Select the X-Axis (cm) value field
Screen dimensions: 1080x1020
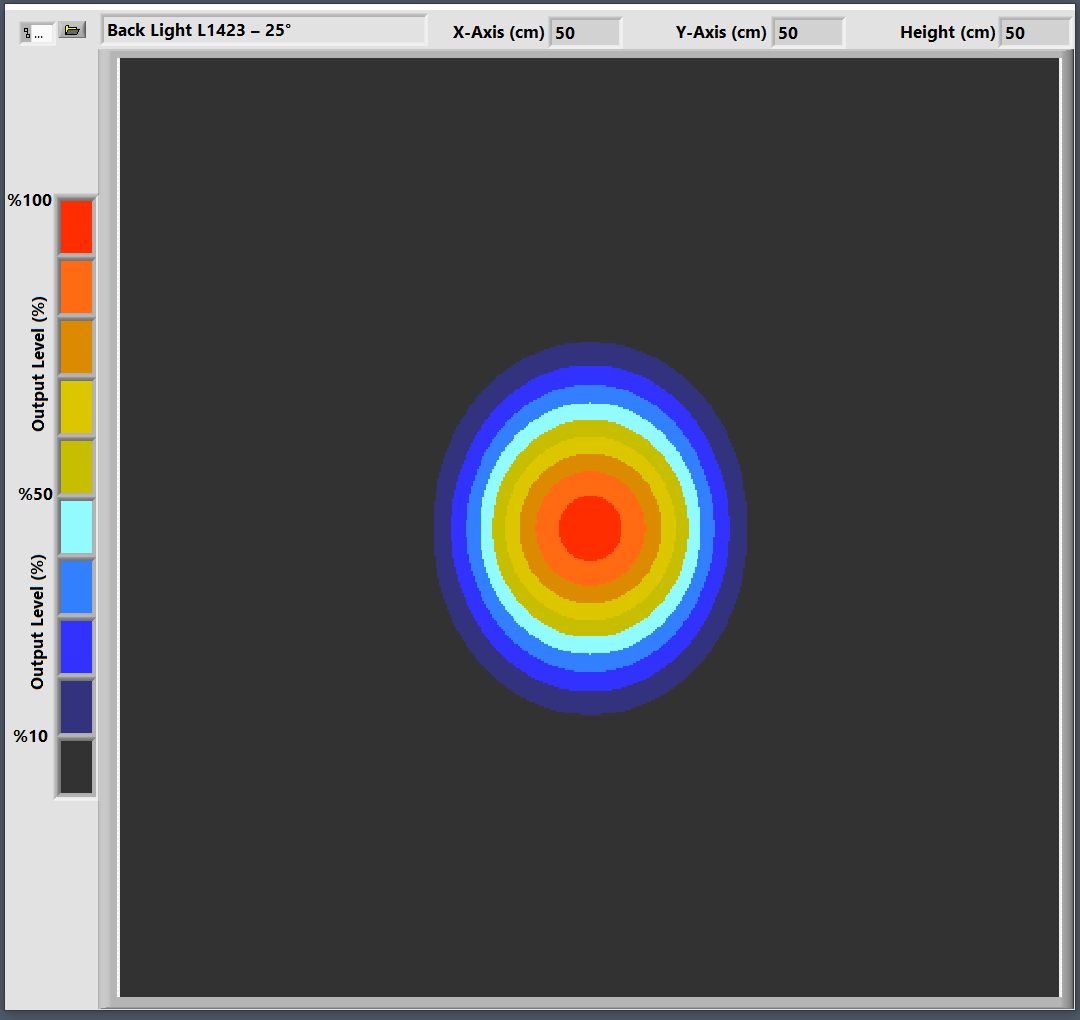click(585, 33)
